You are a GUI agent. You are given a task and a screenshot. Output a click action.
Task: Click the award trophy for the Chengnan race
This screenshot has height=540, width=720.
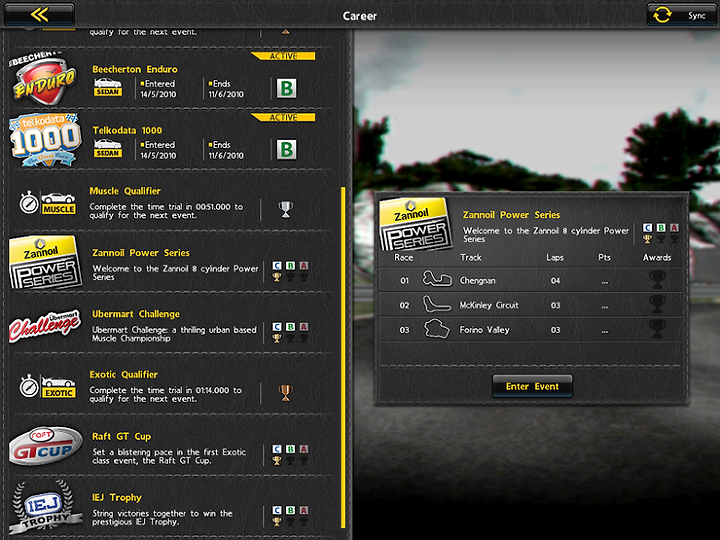[657, 279]
